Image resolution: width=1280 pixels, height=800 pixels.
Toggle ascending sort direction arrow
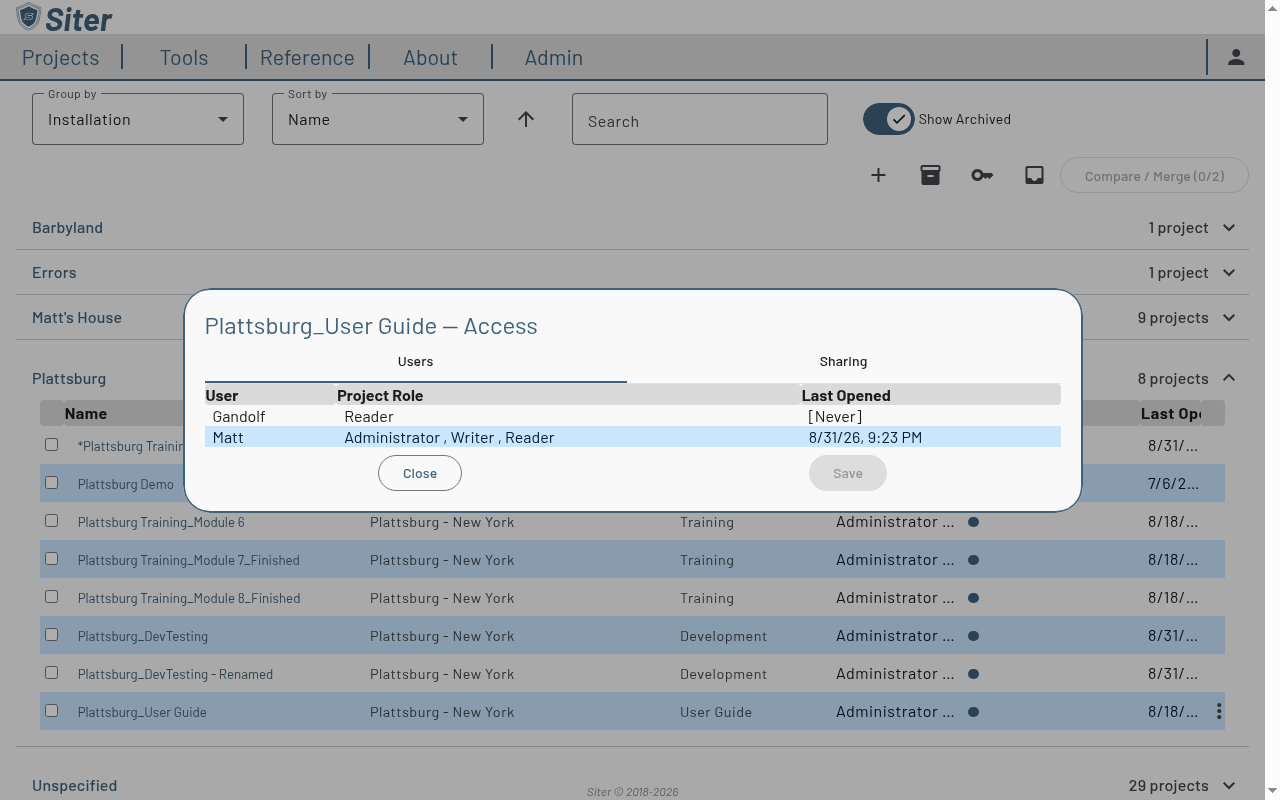tap(526, 119)
